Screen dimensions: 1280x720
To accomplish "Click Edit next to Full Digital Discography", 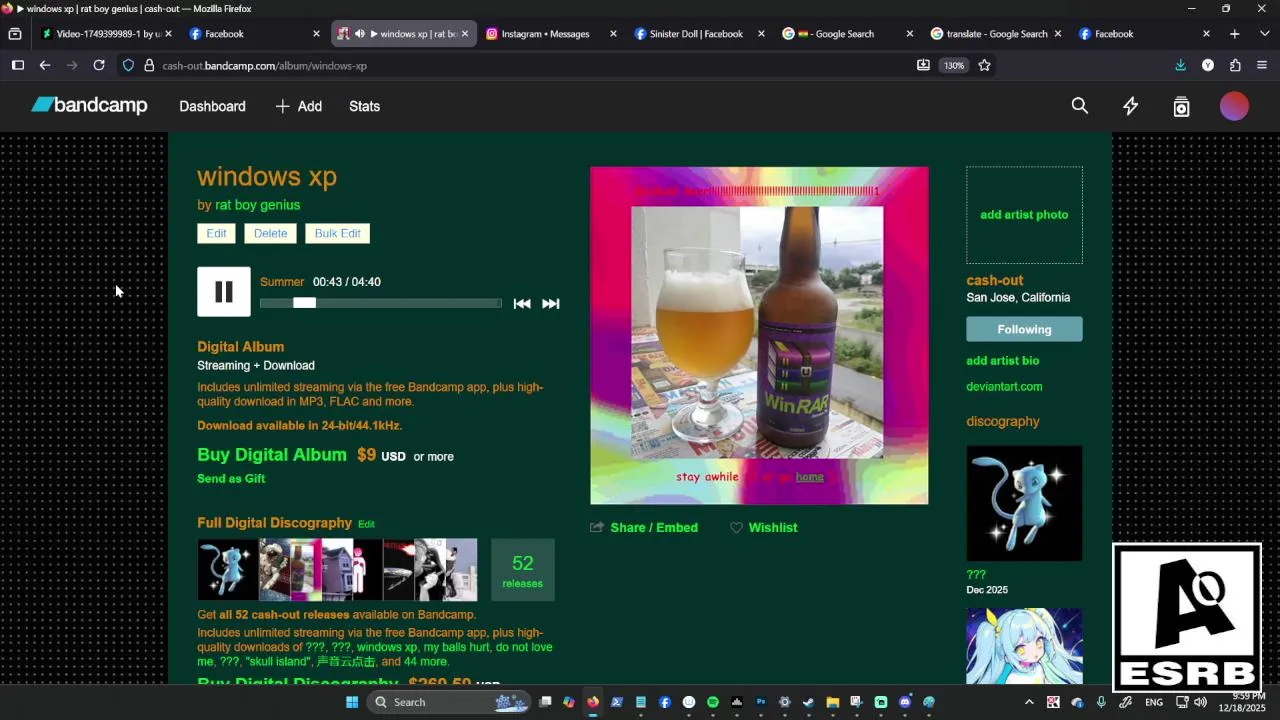I will pyautogui.click(x=366, y=524).
